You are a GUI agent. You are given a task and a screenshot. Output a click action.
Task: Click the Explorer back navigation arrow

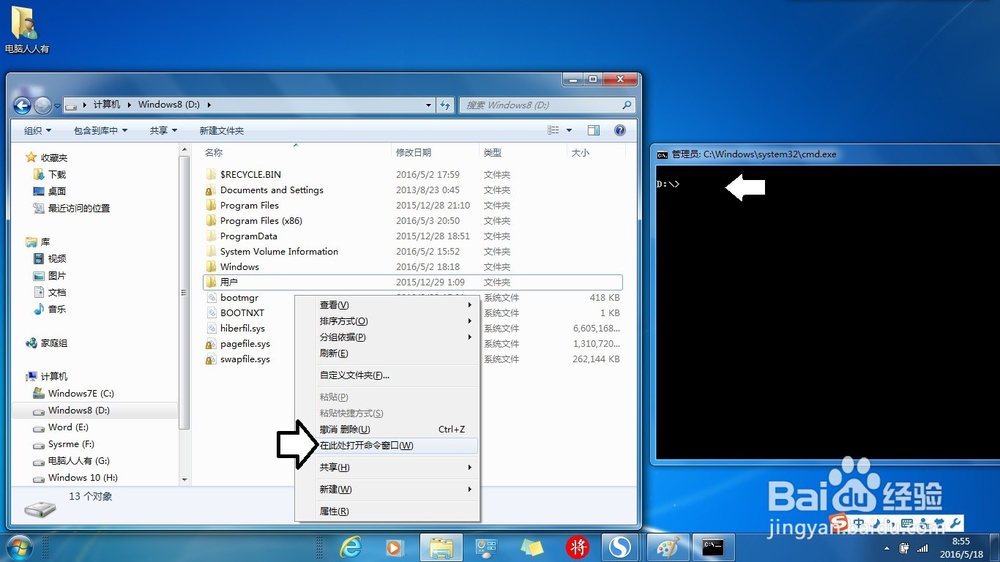click(x=22, y=105)
